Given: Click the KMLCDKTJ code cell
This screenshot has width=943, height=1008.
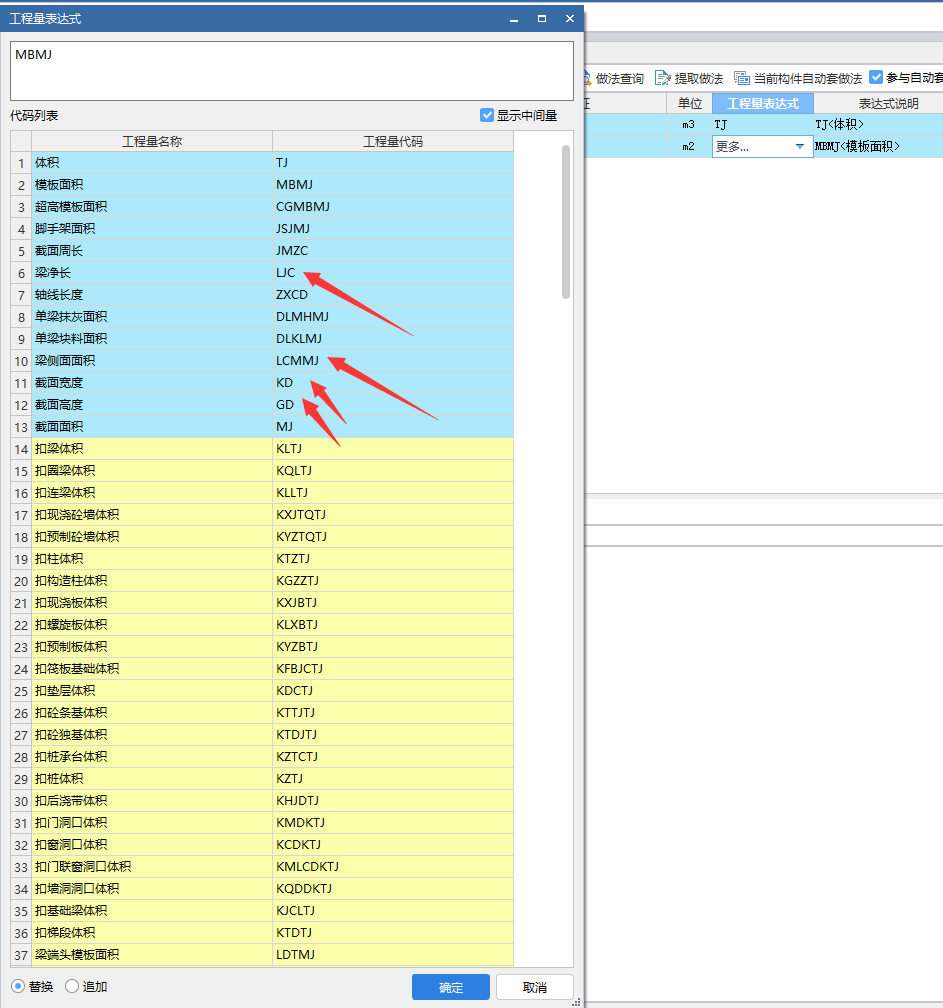Looking at the screenshot, I should 393,867.
